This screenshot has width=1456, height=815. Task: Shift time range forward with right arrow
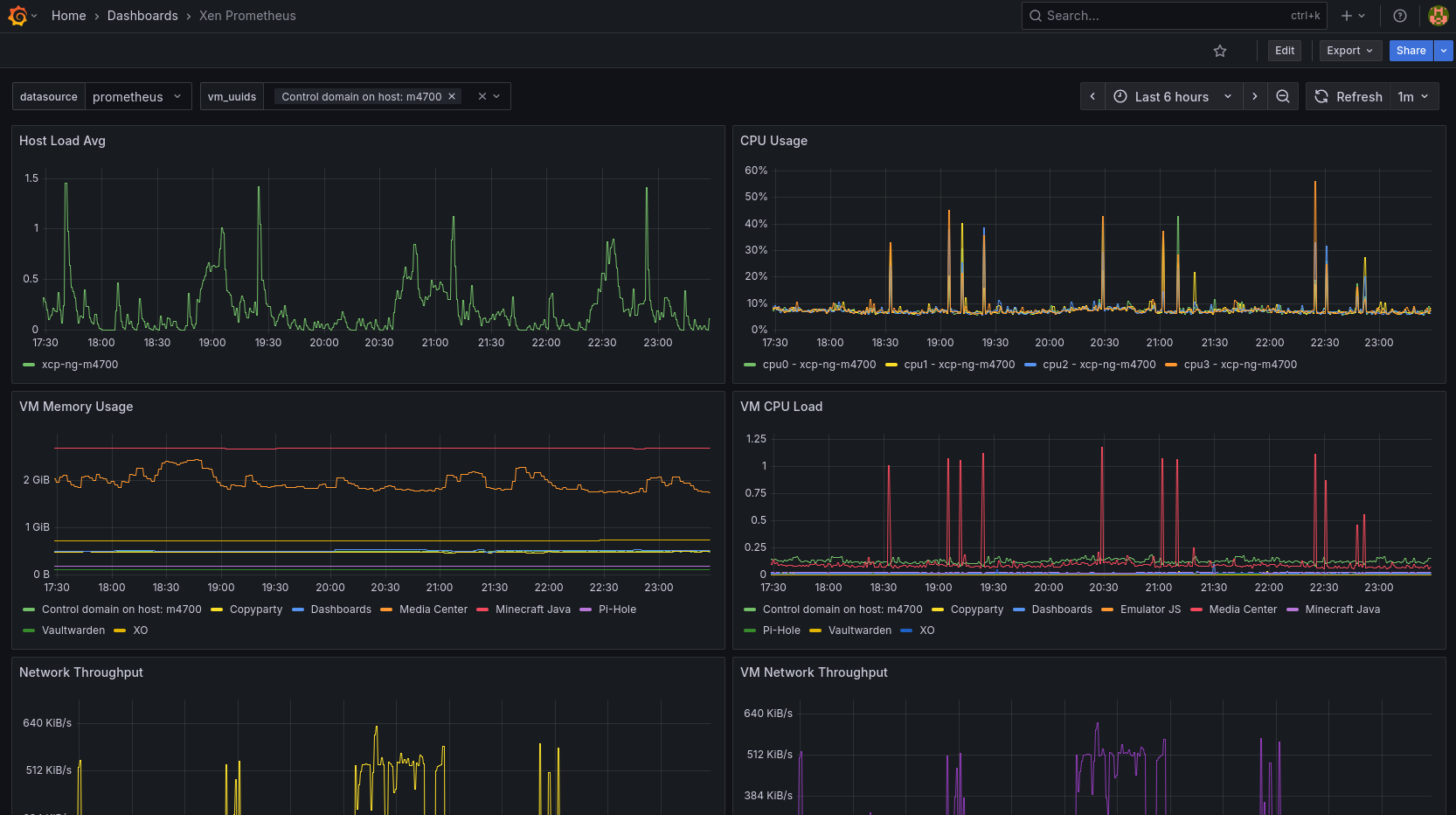(1255, 96)
